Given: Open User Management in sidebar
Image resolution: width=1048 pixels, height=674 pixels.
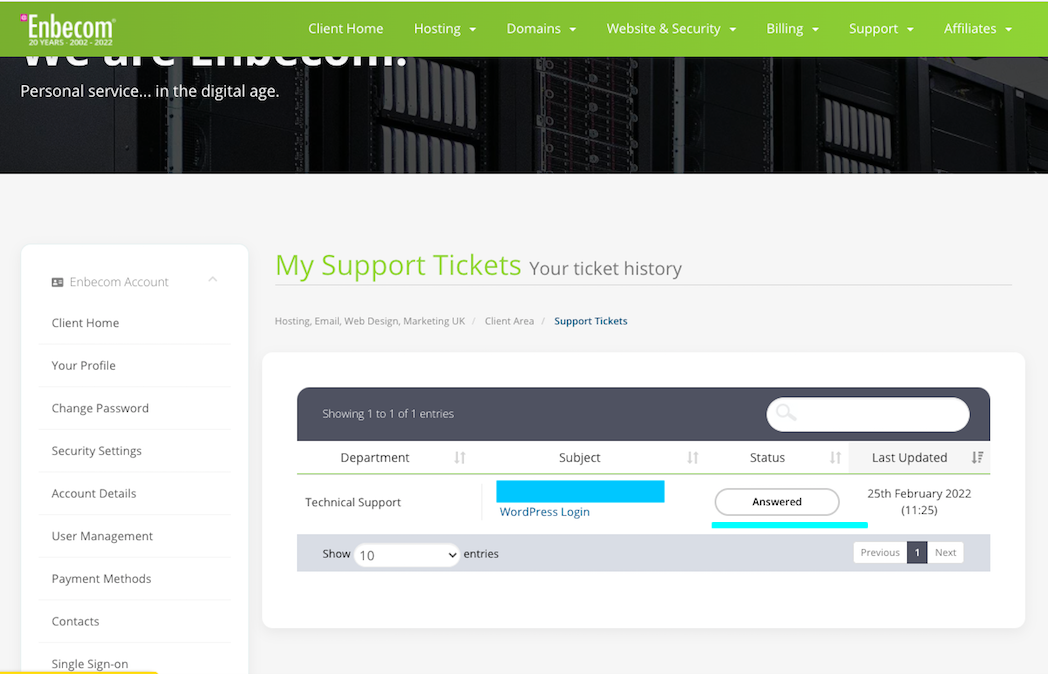Looking at the screenshot, I should (x=102, y=536).
